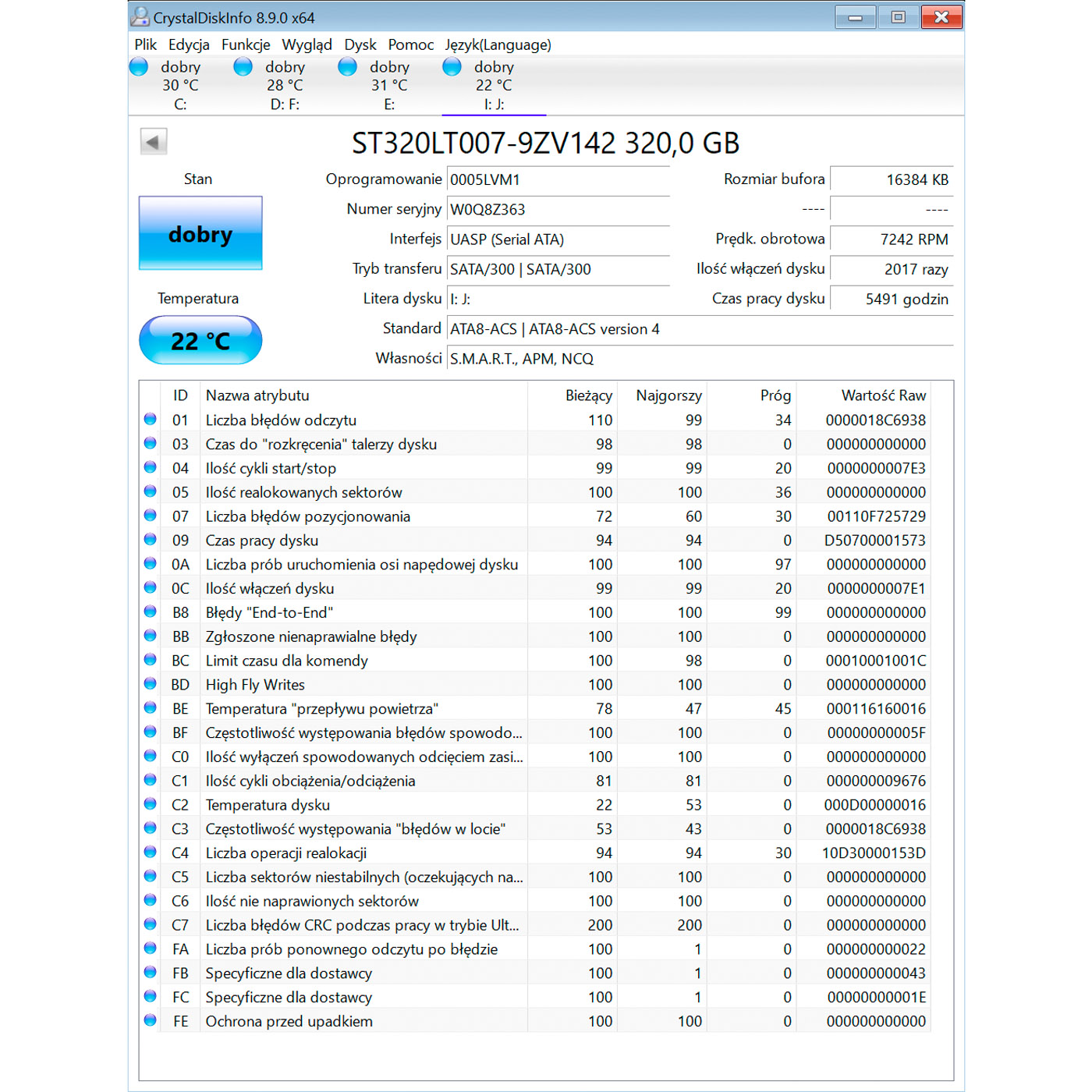The width and height of the screenshot is (1092, 1092).
Task: Select the E: drive status orb
Action: coord(348,67)
